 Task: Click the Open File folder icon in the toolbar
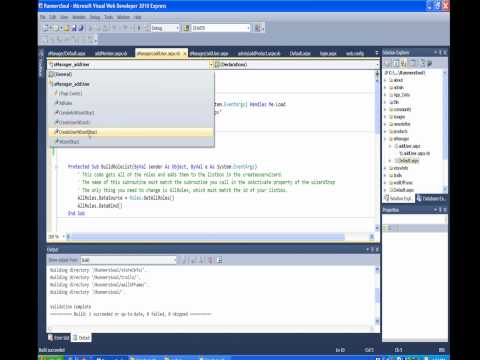pos(67,28)
